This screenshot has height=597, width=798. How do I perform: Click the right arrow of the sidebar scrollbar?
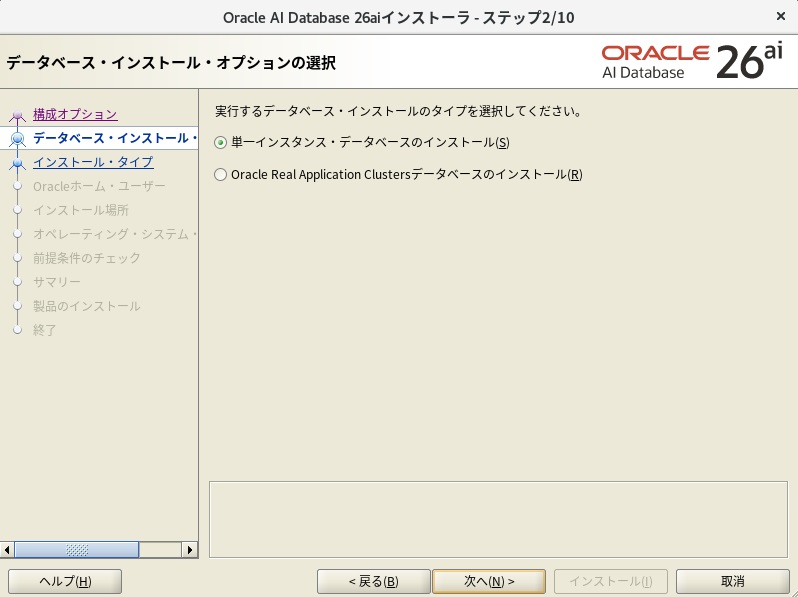pos(190,550)
